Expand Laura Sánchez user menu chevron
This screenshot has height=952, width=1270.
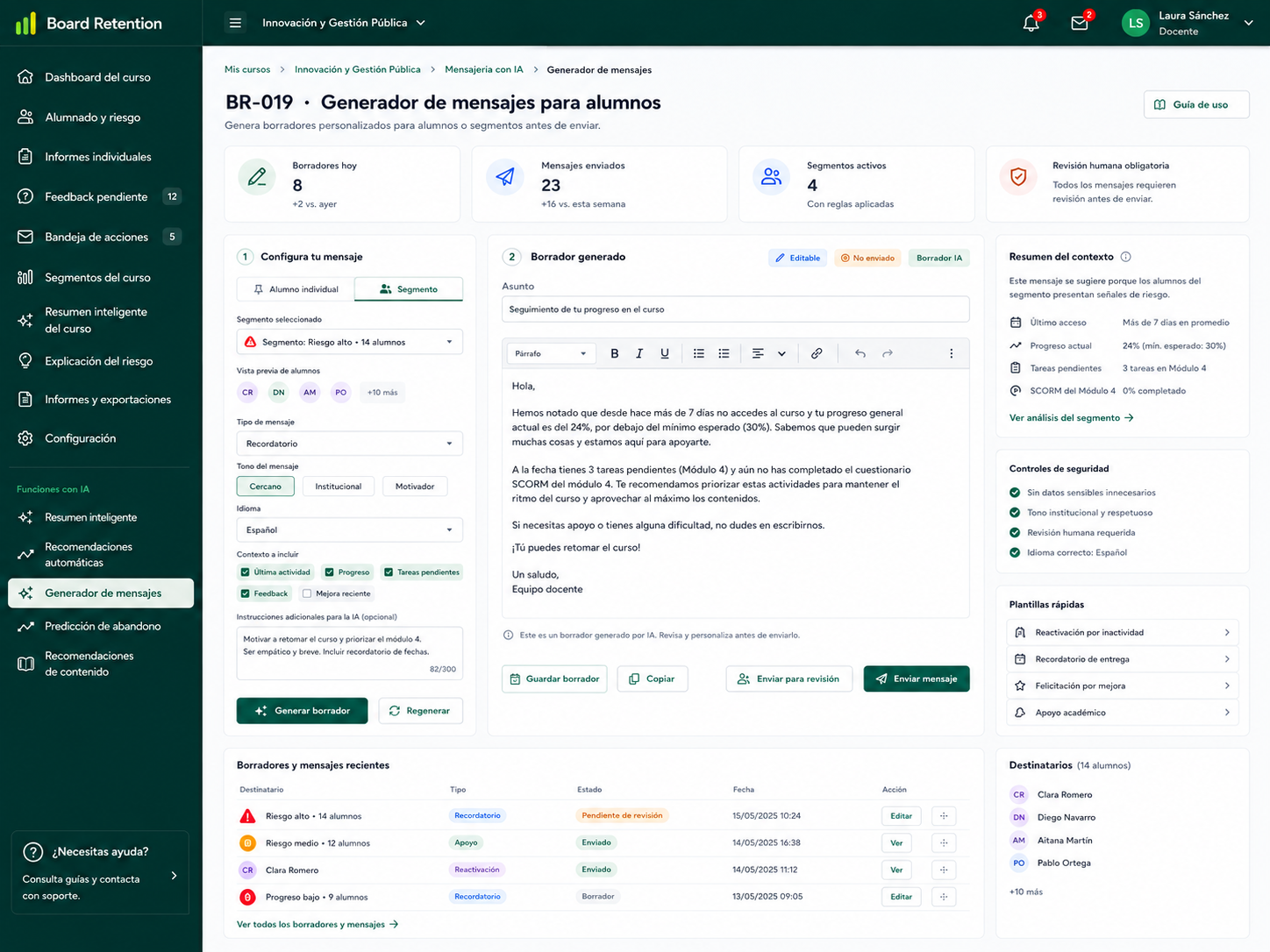click(x=1249, y=24)
